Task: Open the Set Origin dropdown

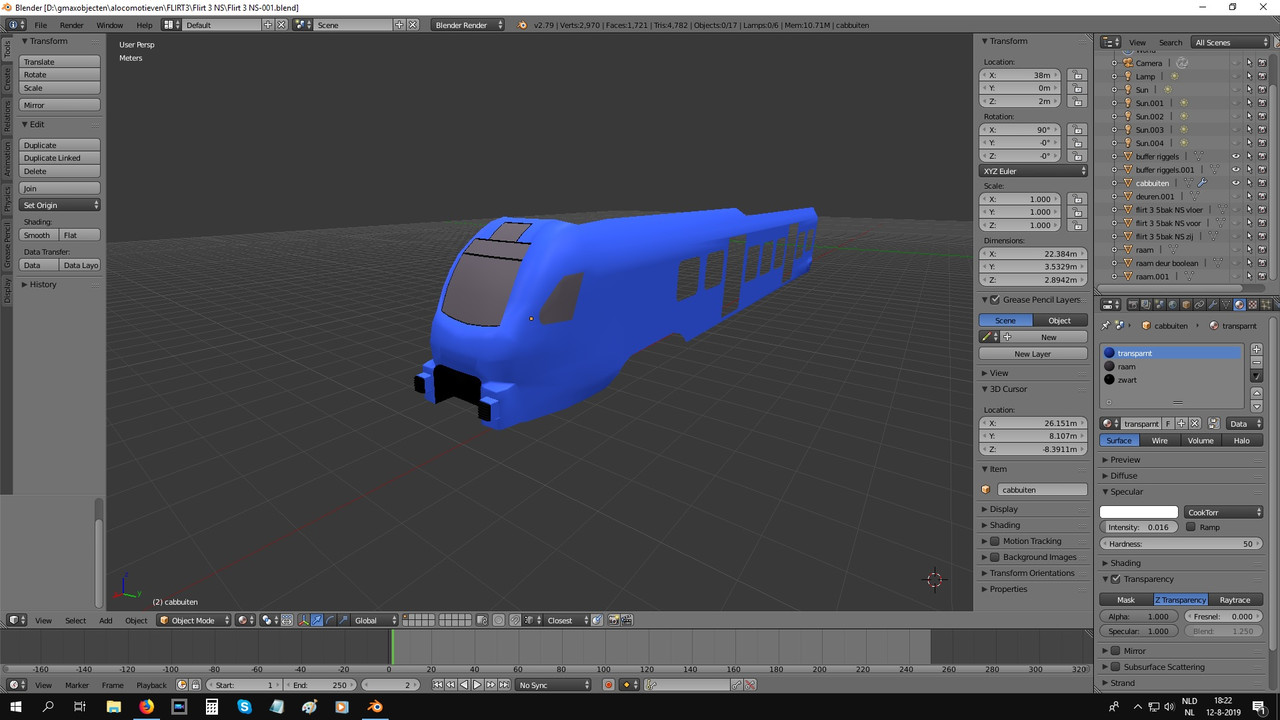Action: point(60,205)
